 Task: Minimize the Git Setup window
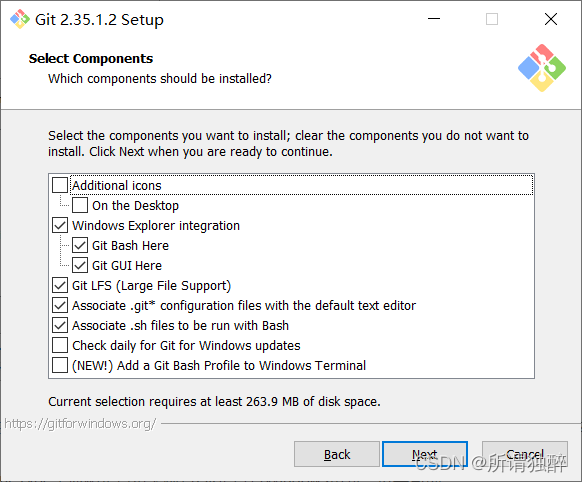(x=434, y=19)
